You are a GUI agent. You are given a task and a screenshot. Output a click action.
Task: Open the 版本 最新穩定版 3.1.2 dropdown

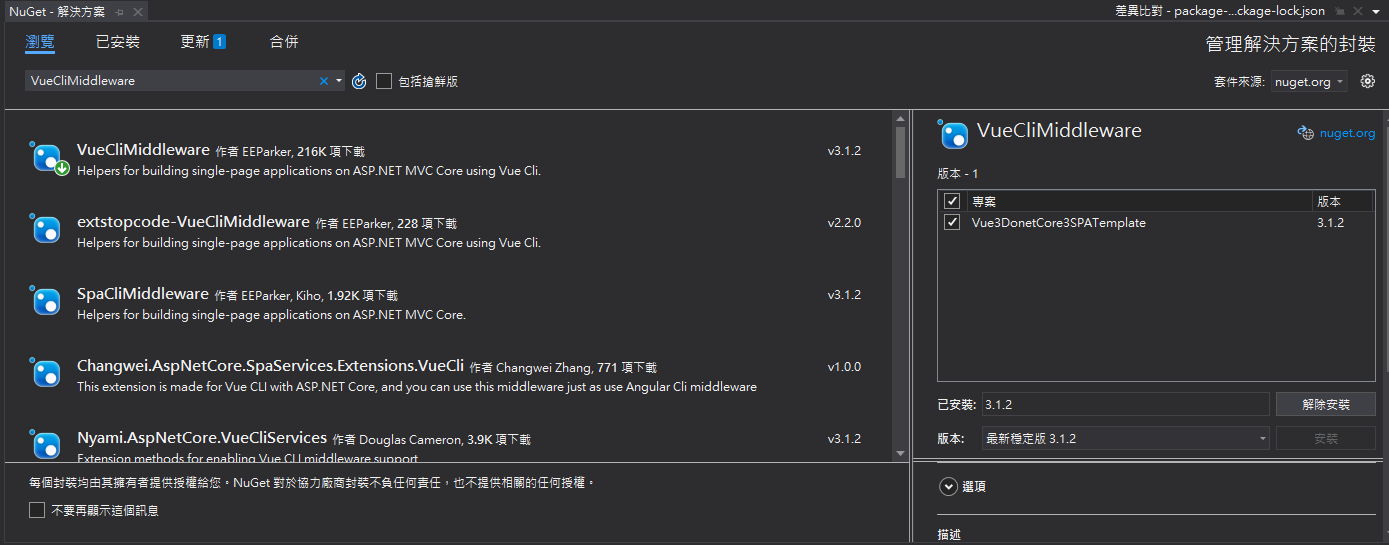1125,438
